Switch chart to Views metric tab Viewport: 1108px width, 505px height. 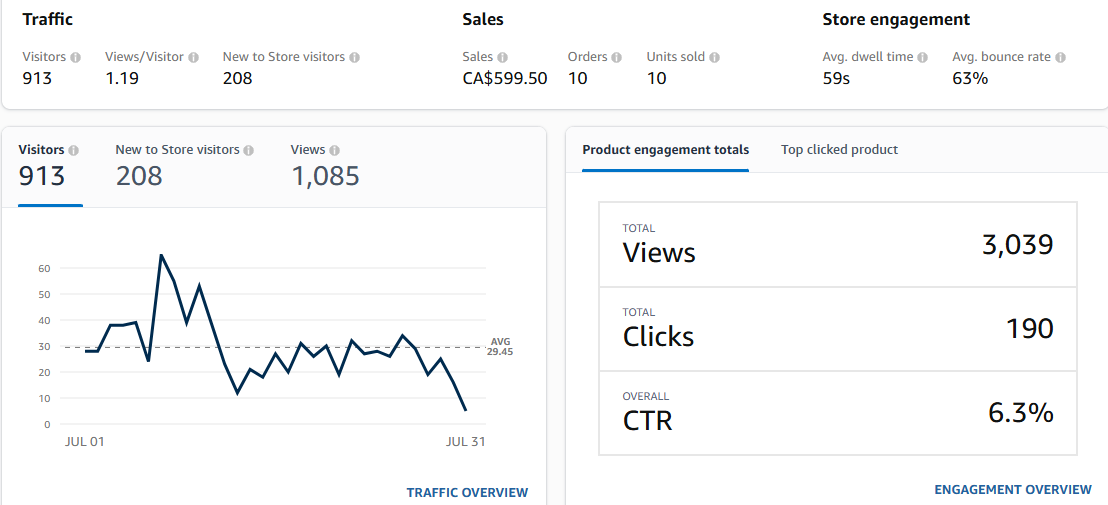coord(325,167)
